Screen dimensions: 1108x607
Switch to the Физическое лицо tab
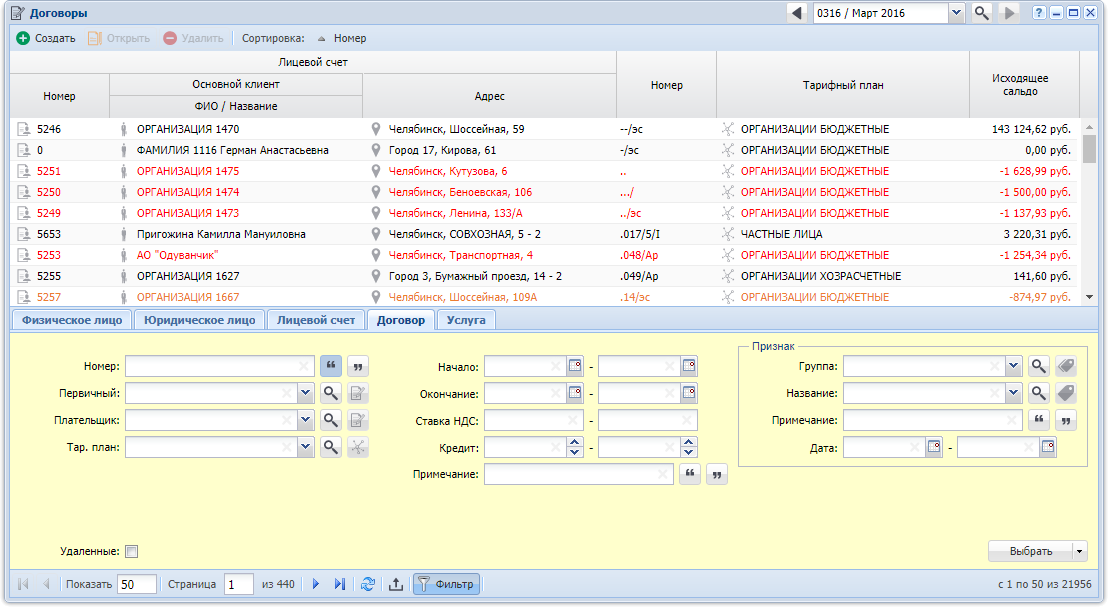[72, 320]
